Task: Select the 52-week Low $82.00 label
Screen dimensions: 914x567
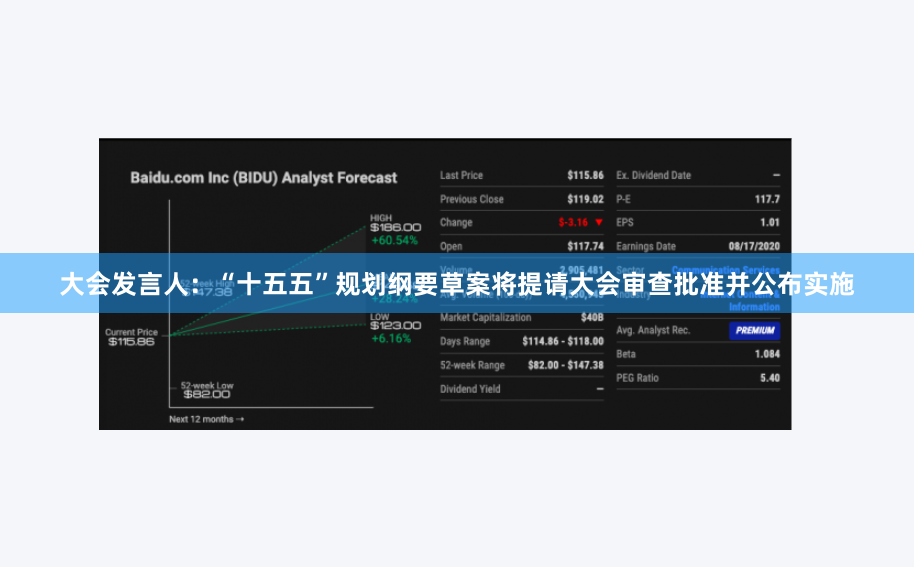Action: 207,390
